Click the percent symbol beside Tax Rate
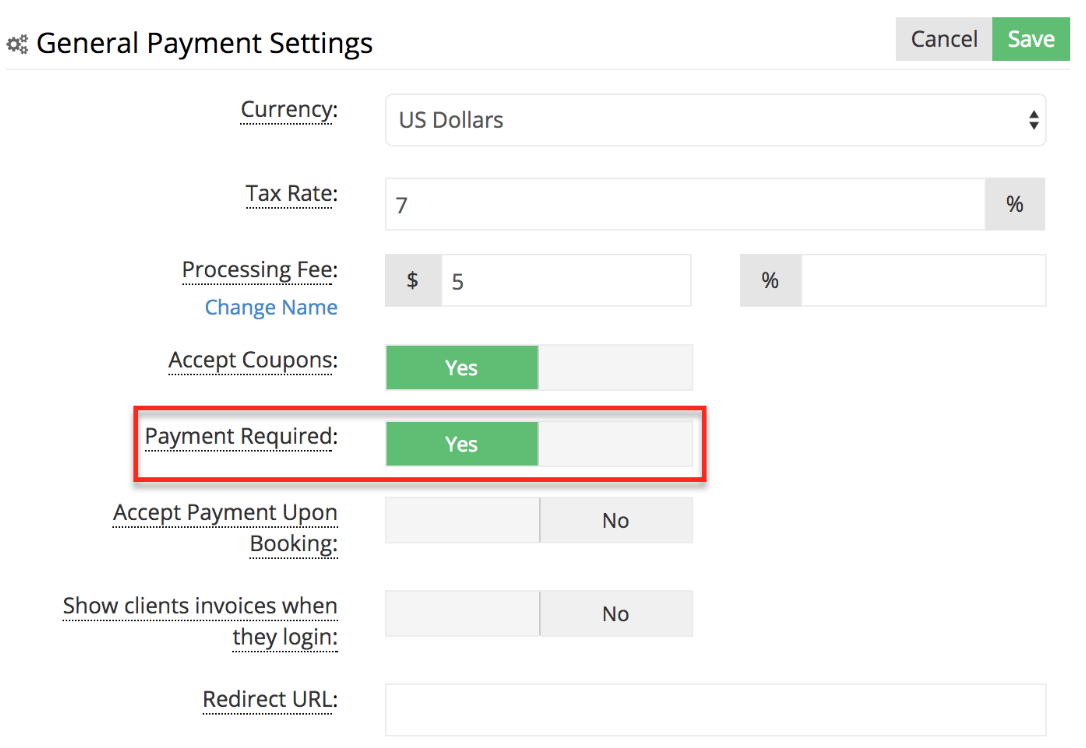 click(x=1014, y=204)
